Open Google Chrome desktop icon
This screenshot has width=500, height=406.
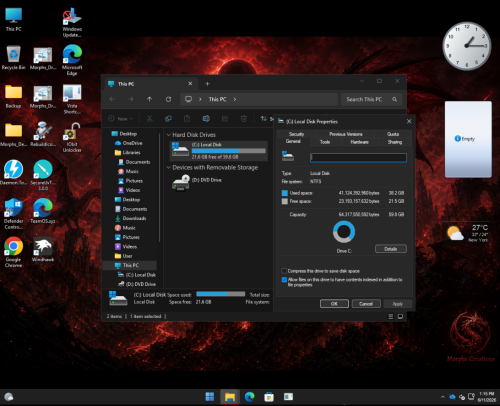(x=13, y=252)
